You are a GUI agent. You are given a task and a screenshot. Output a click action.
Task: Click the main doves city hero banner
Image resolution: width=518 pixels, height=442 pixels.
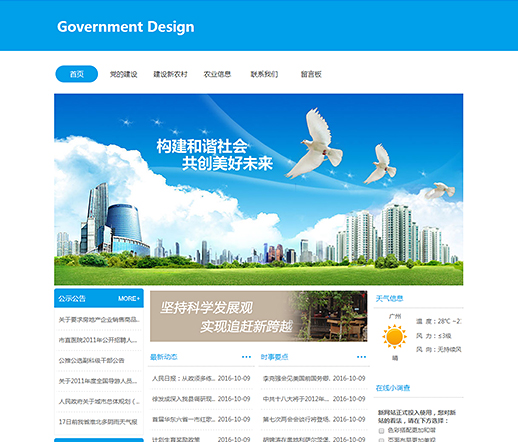click(259, 189)
